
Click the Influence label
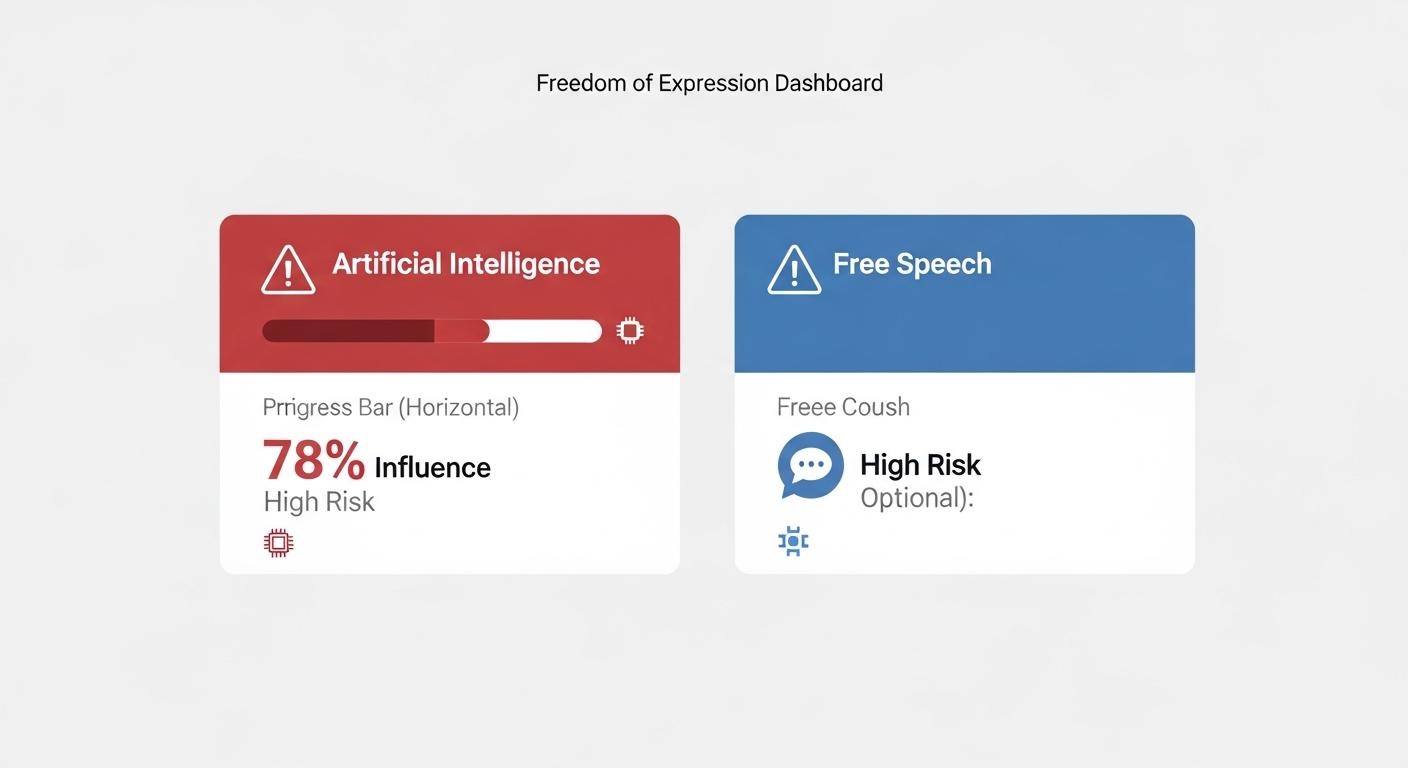pyautogui.click(x=432, y=467)
